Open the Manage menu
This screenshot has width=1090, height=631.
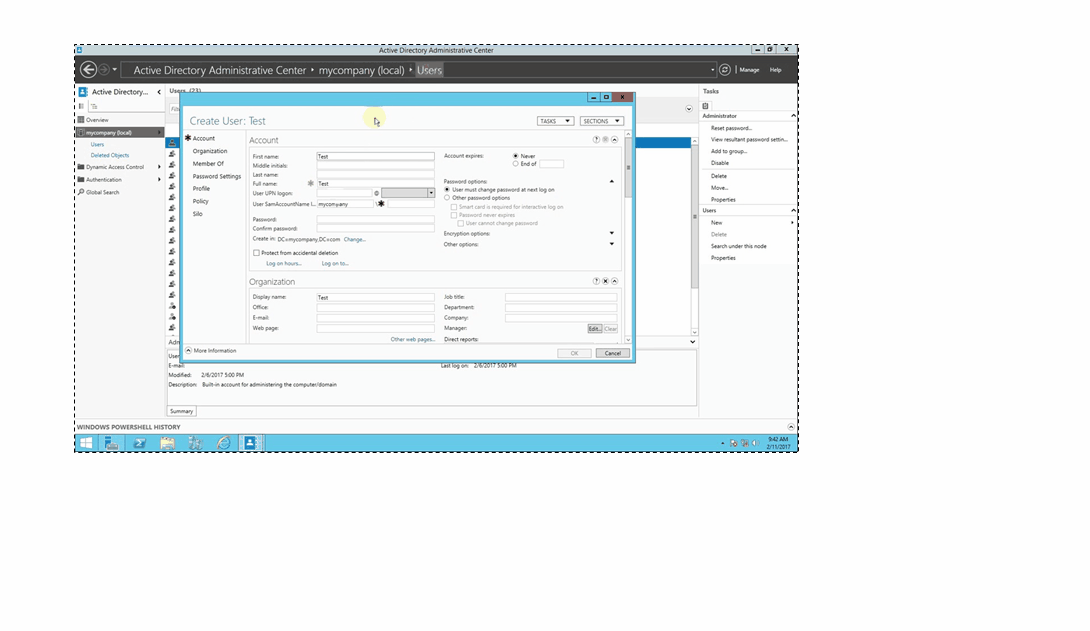(749, 69)
